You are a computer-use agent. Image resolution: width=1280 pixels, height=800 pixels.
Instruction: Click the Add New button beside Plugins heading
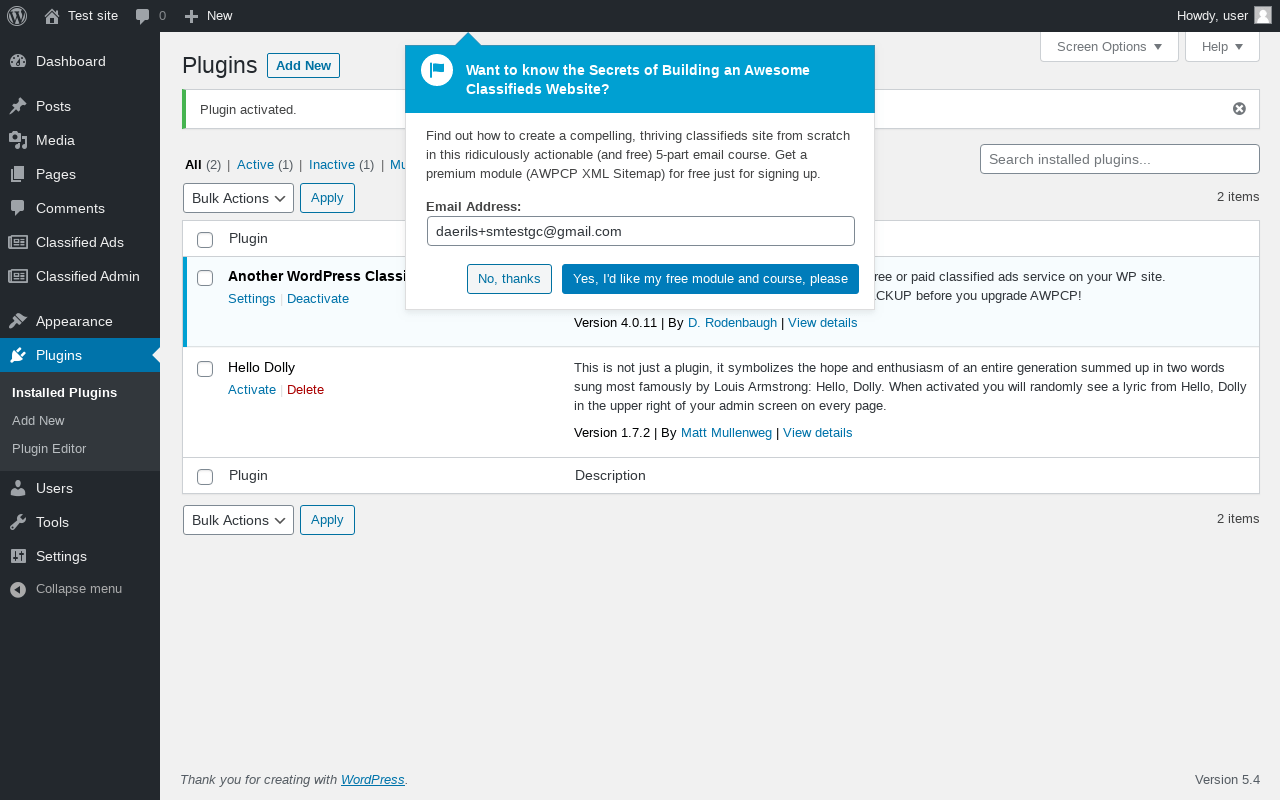coord(303,65)
